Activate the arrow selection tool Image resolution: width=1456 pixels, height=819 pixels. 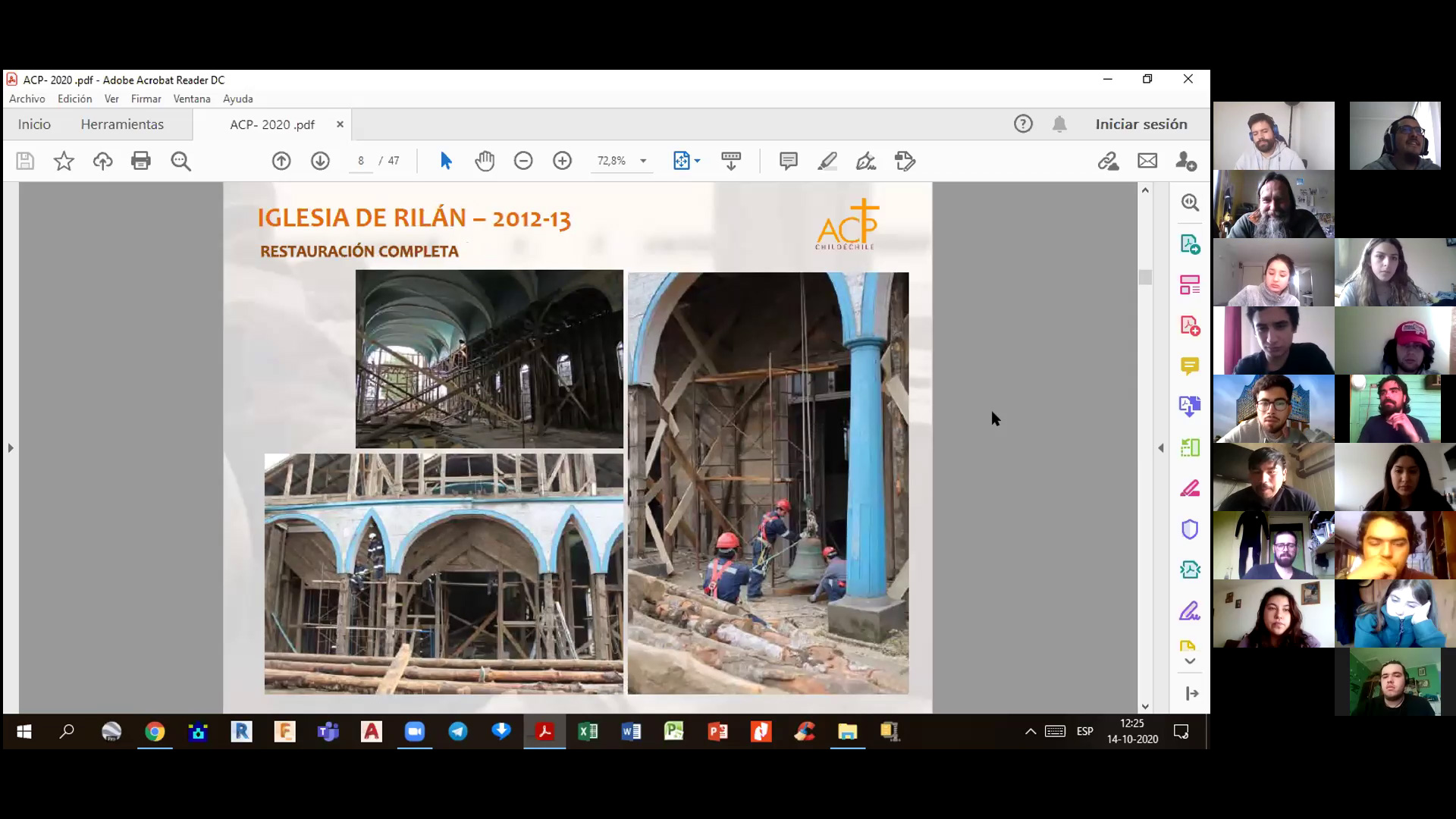pyautogui.click(x=446, y=161)
